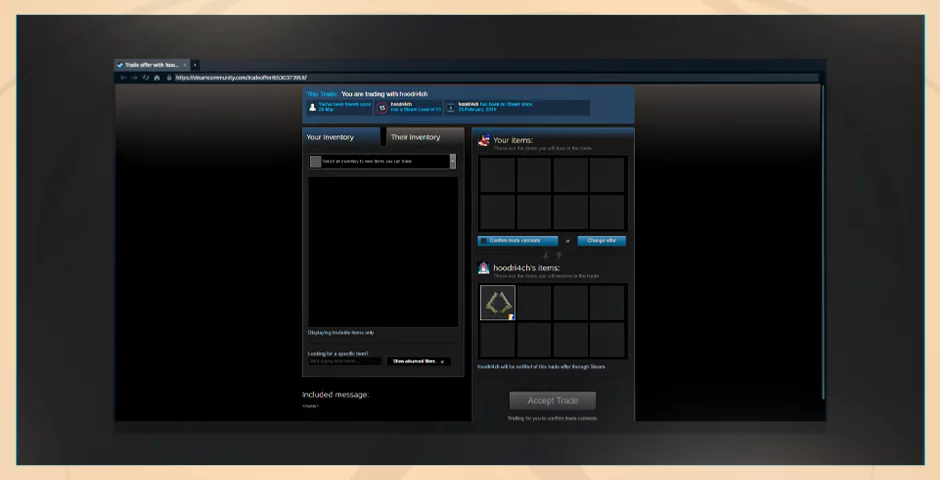Click the first empty slot in Your items
Viewport: 940px width, 480px height.
[x=498, y=175]
